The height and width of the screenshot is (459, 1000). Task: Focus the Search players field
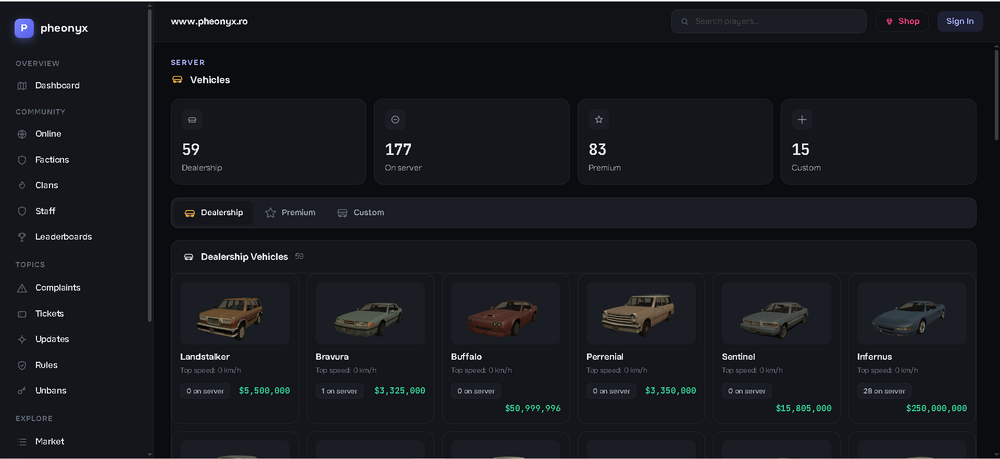768,22
